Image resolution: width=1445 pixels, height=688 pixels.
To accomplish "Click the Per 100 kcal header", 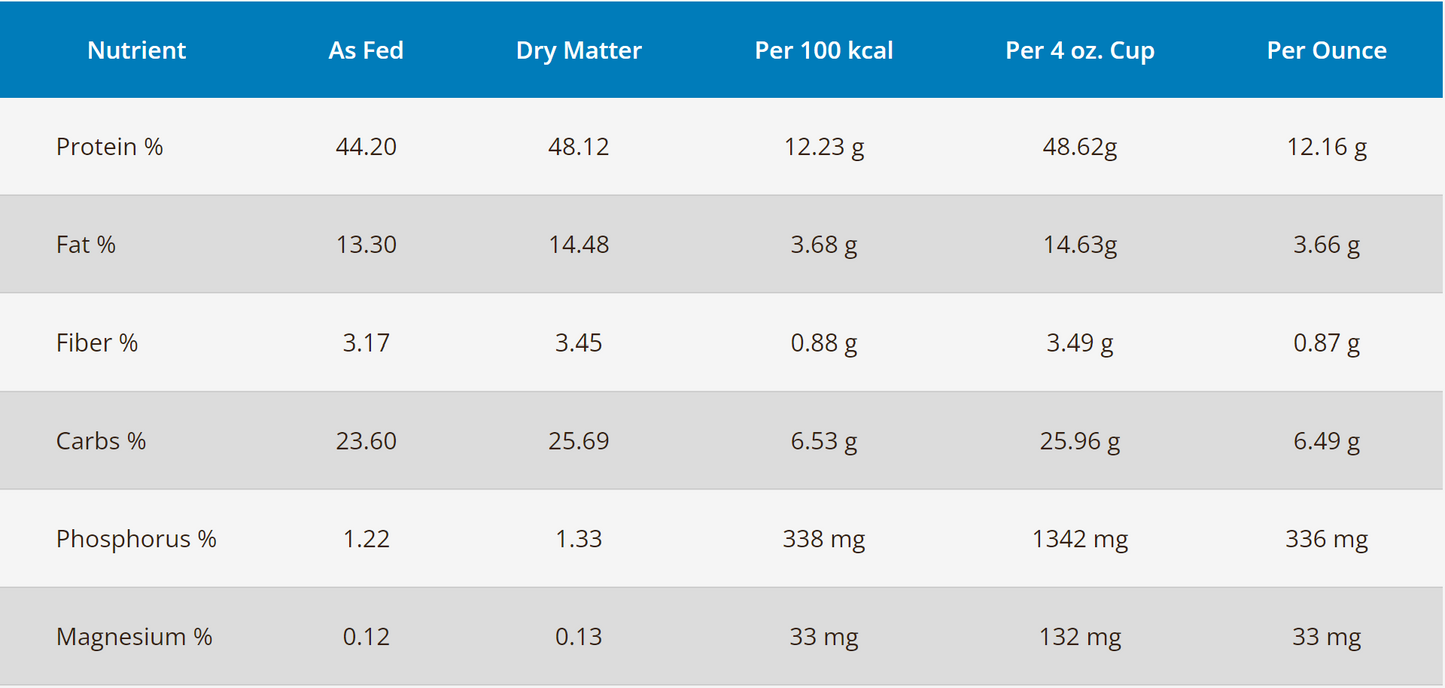I will pyautogui.click(x=823, y=50).
